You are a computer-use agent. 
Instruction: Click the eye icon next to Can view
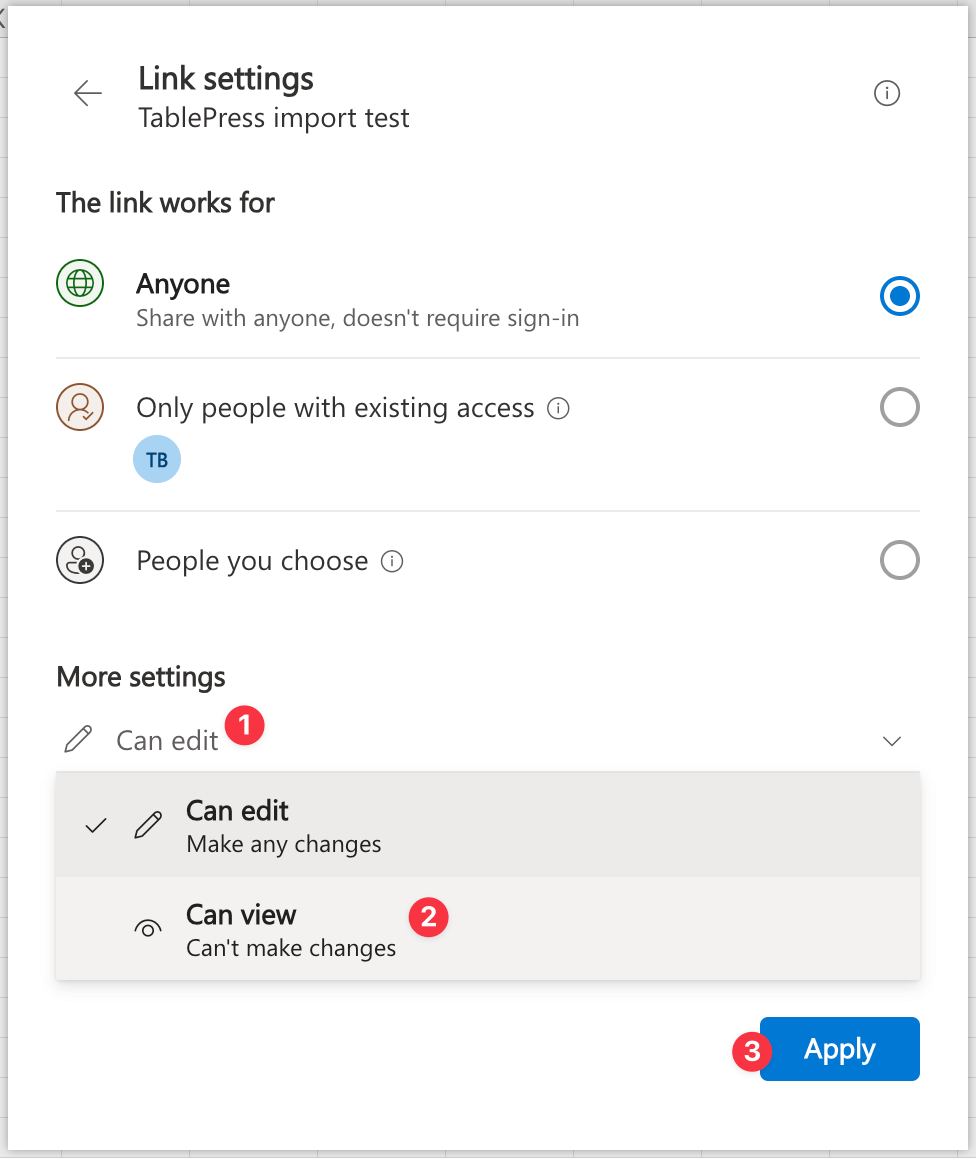[147, 928]
